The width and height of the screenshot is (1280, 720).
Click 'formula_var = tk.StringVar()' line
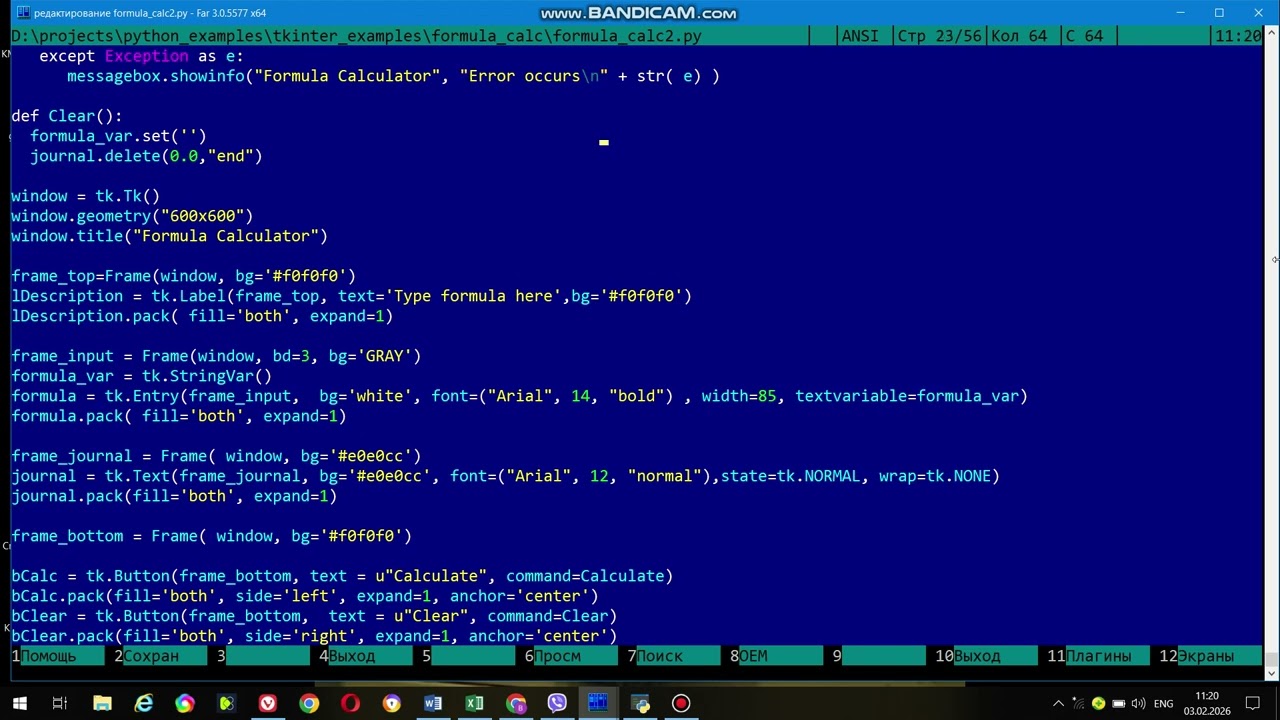[x=141, y=376]
